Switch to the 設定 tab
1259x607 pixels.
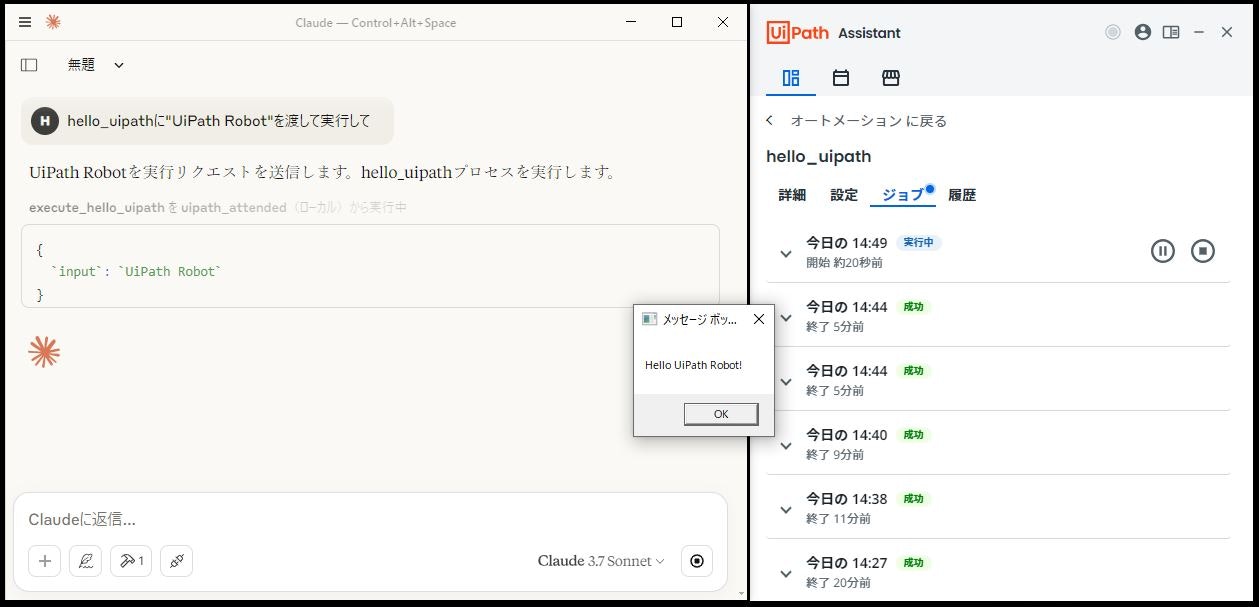(x=844, y=195)
